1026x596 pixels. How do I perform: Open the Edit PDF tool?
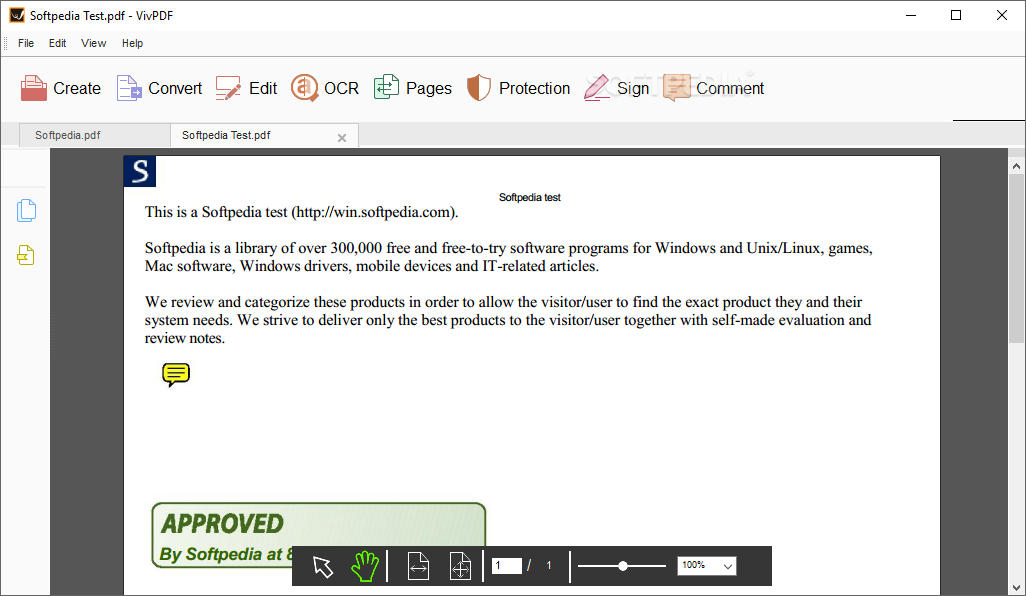[246, 88]
